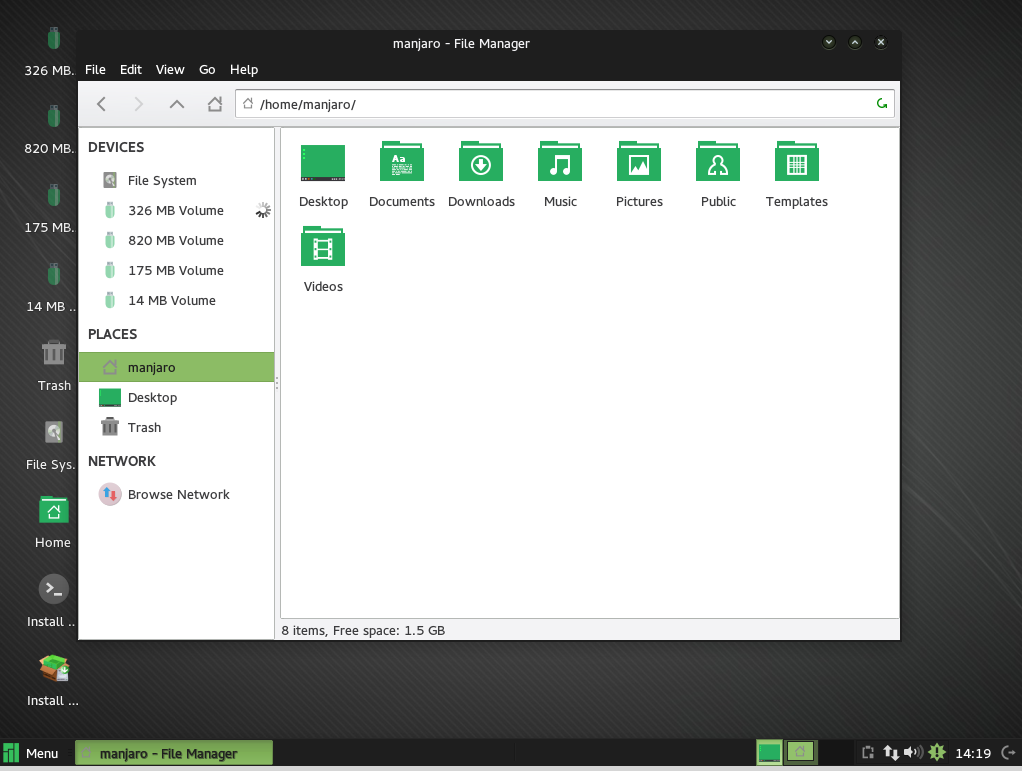Open the Go menu

207,70
